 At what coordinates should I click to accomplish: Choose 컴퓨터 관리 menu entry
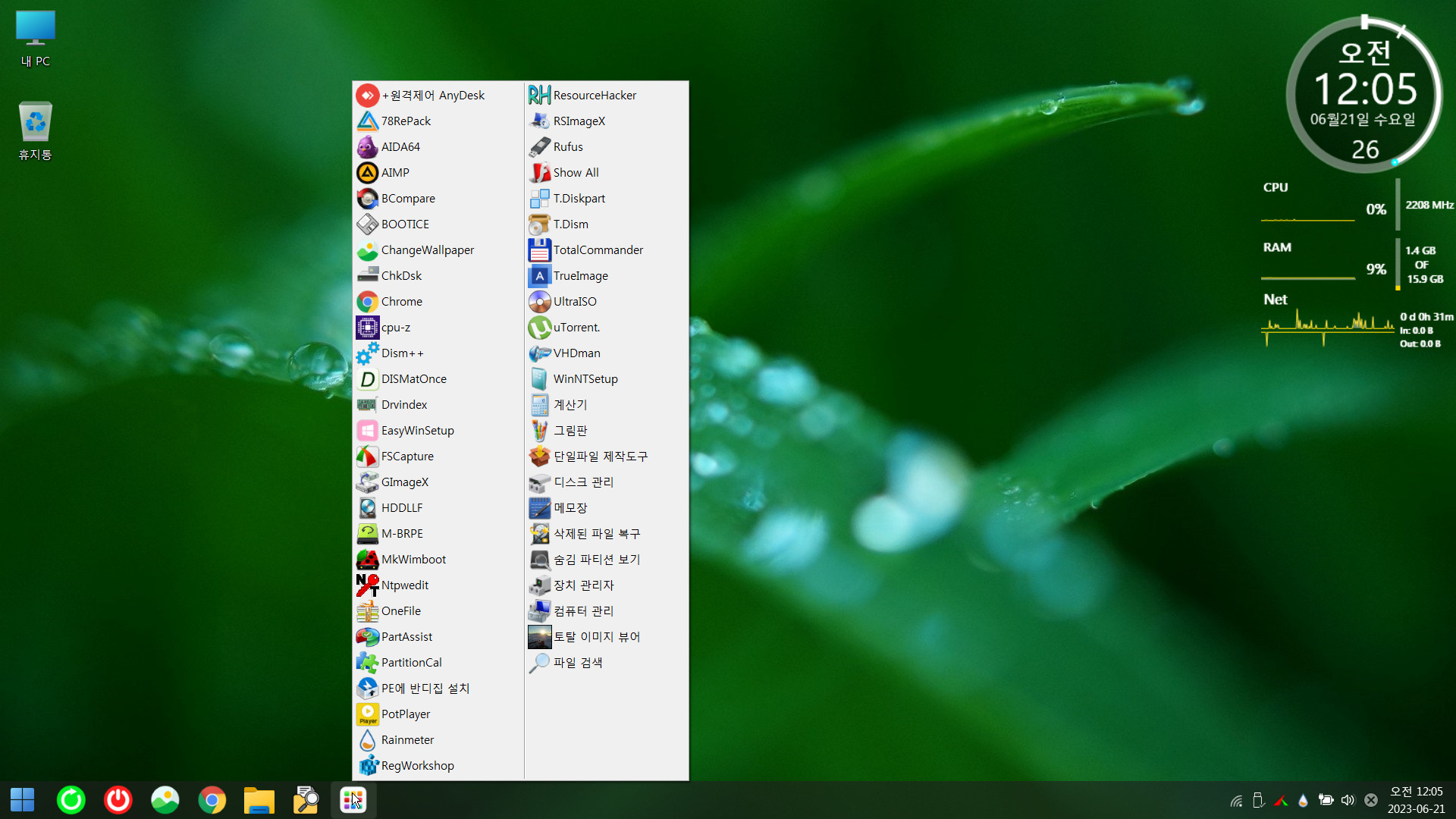607,611
